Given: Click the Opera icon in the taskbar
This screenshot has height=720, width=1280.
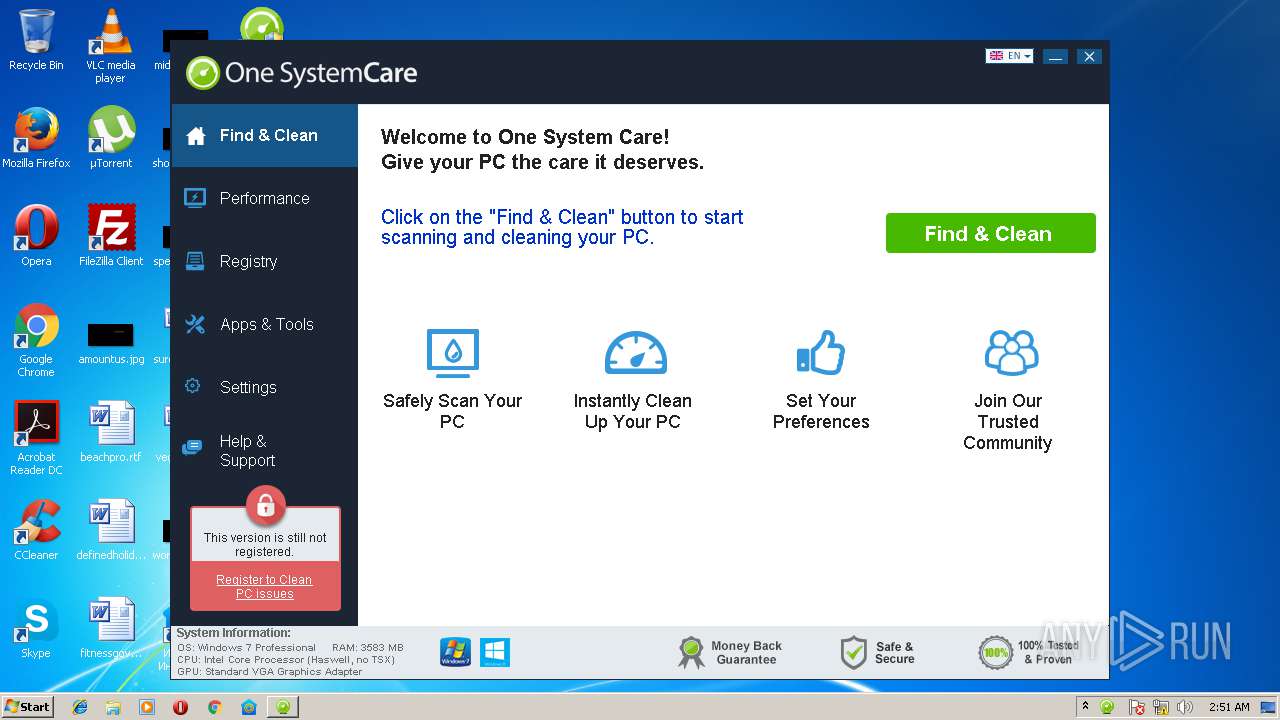Looking at the screenshot, I should [180, 706].
